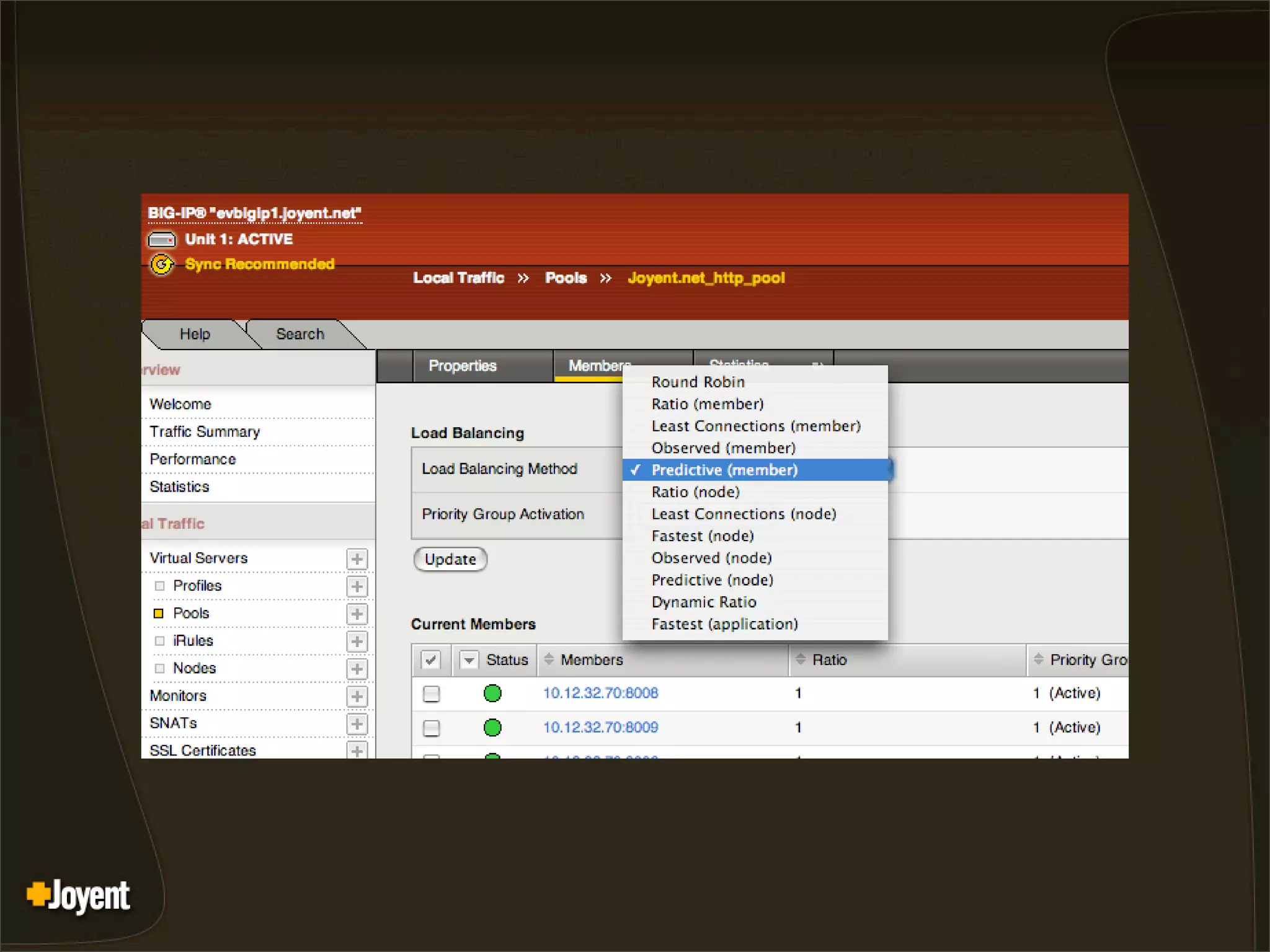Click the plus icon beside SNATs

(357, 723)
